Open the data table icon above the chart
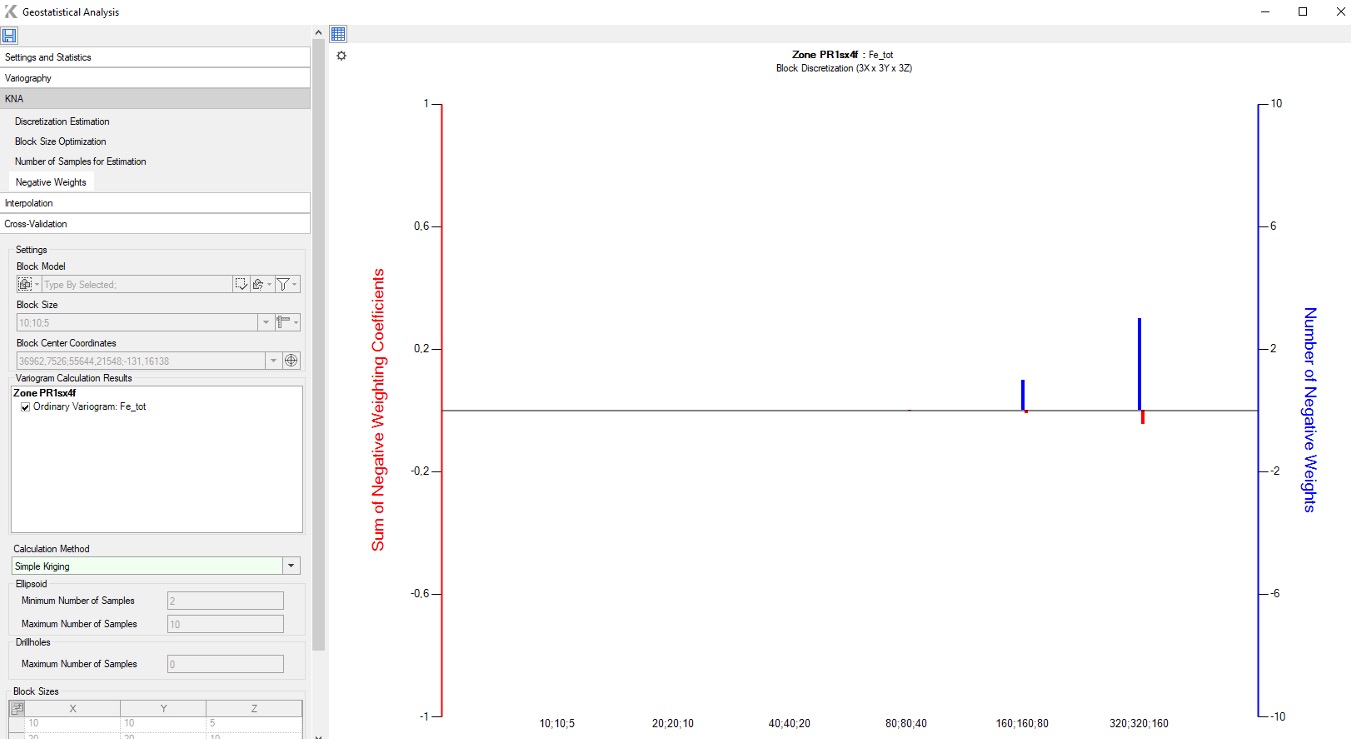 (x=338, y=35)
